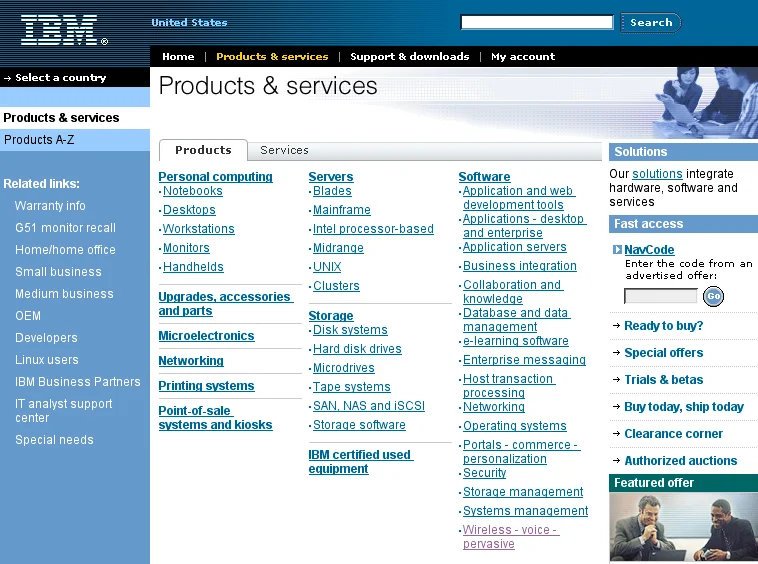Open Support & downloads menu
Viewport: 758px width, 564px height.
(x=409, y=57)
